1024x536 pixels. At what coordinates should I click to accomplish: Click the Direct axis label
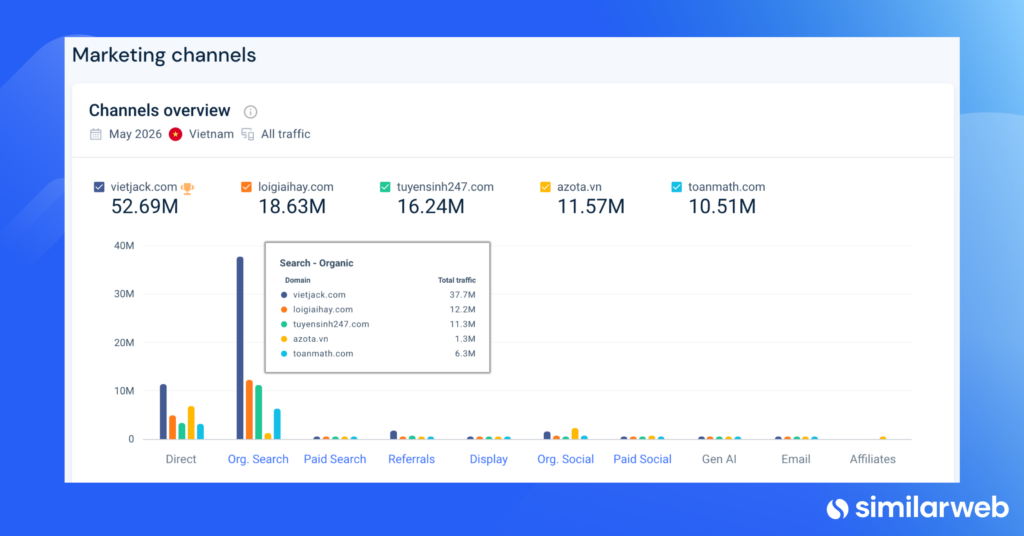click(181, 459)
